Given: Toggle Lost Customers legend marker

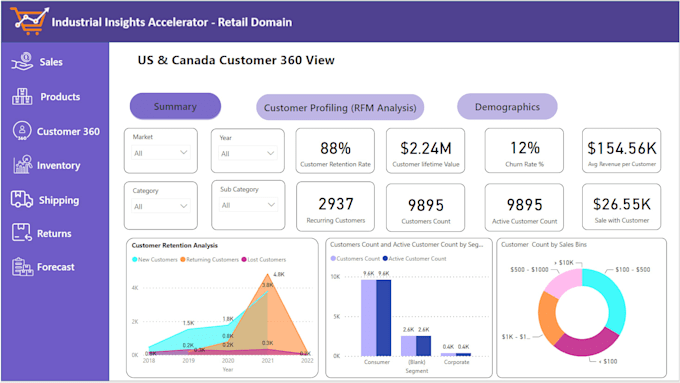Looking at the screenshot, I should tap(244, 259).
